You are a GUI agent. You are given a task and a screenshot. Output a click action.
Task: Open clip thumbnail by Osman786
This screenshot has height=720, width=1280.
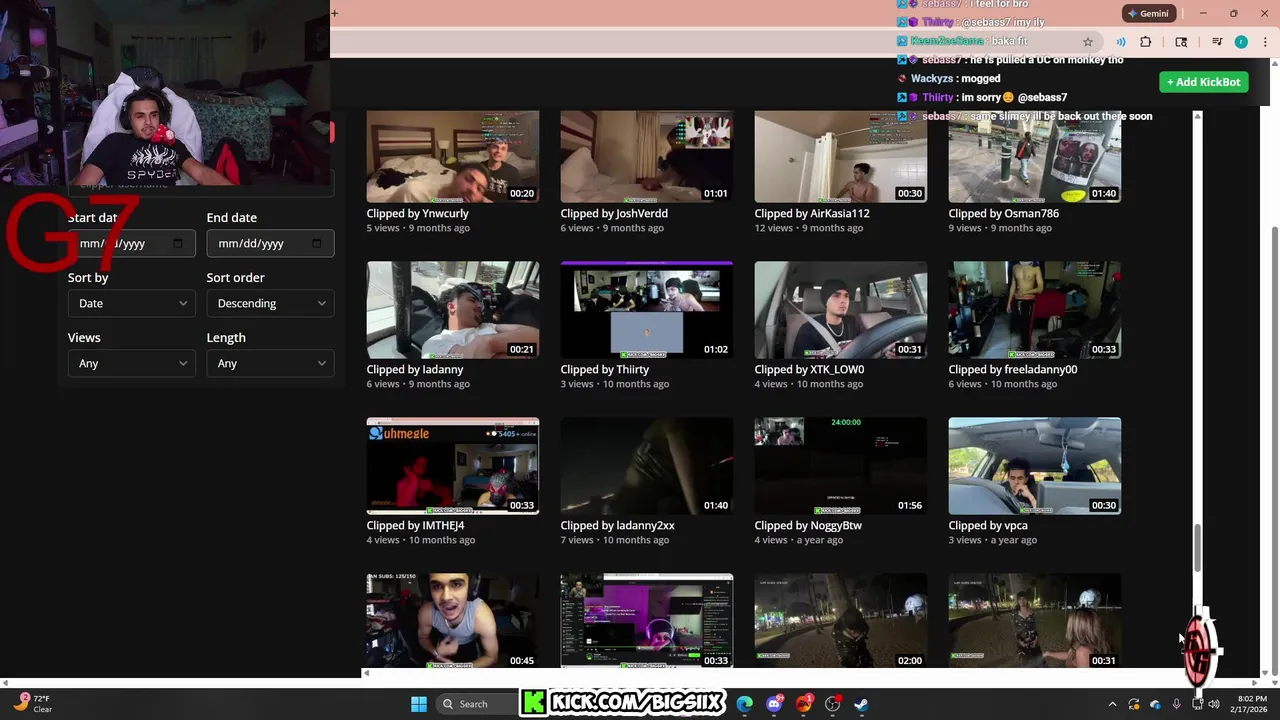[1035, 156]
